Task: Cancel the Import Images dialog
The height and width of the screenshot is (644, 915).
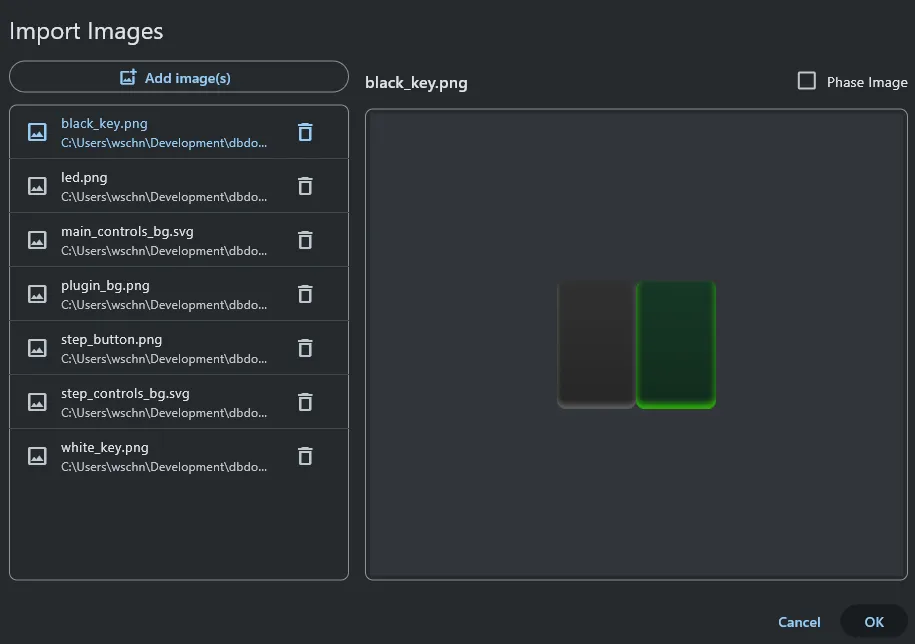Action: pos(799,622)
